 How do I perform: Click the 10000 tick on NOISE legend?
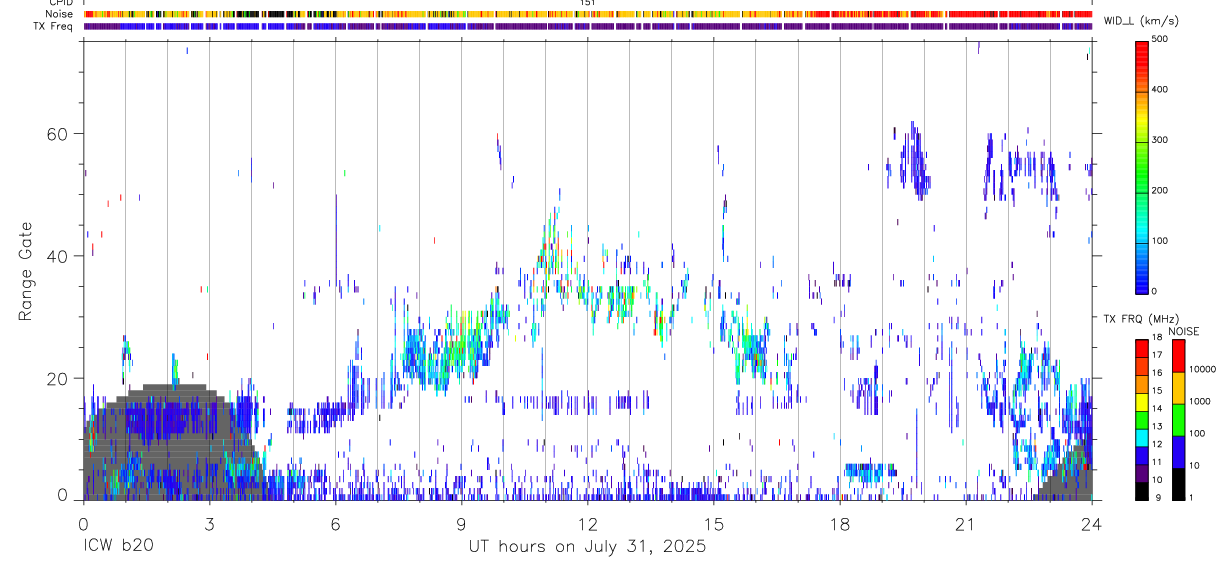(x=1202, y=369)
